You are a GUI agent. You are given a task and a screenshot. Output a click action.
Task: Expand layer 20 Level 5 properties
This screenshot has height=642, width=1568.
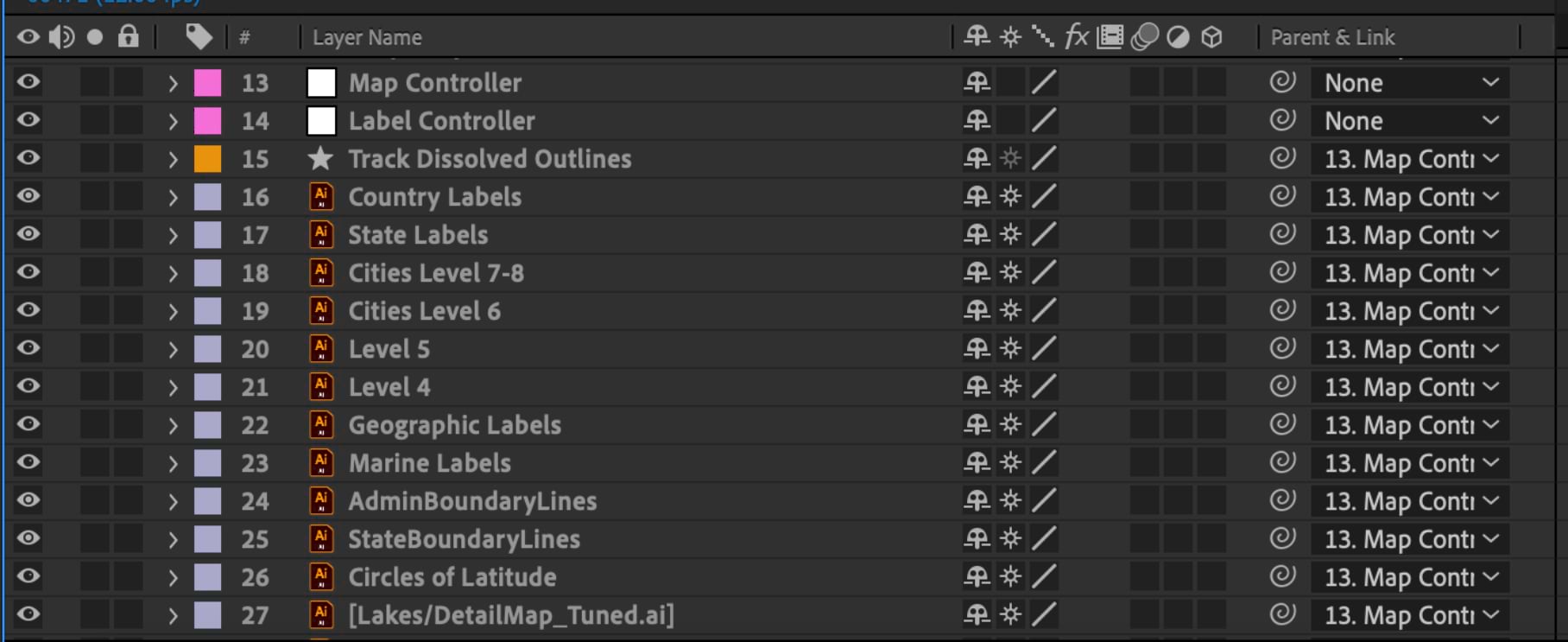point(172,348)
